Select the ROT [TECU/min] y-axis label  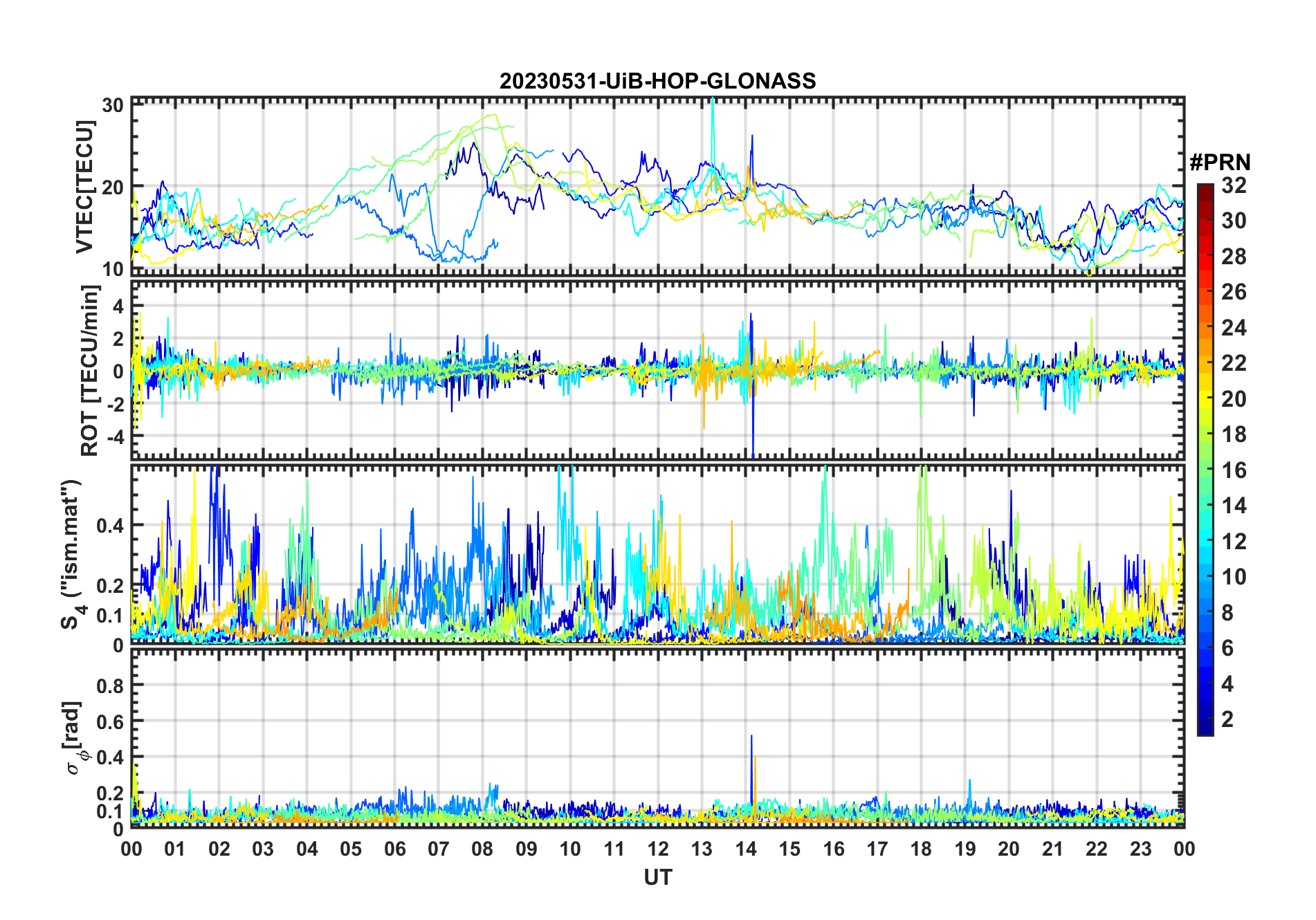[90, 370]
